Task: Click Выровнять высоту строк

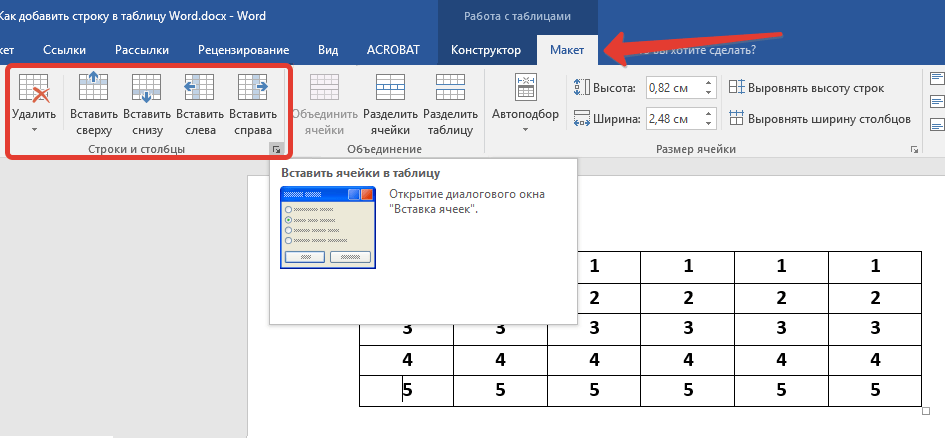Action: (807, 88)
